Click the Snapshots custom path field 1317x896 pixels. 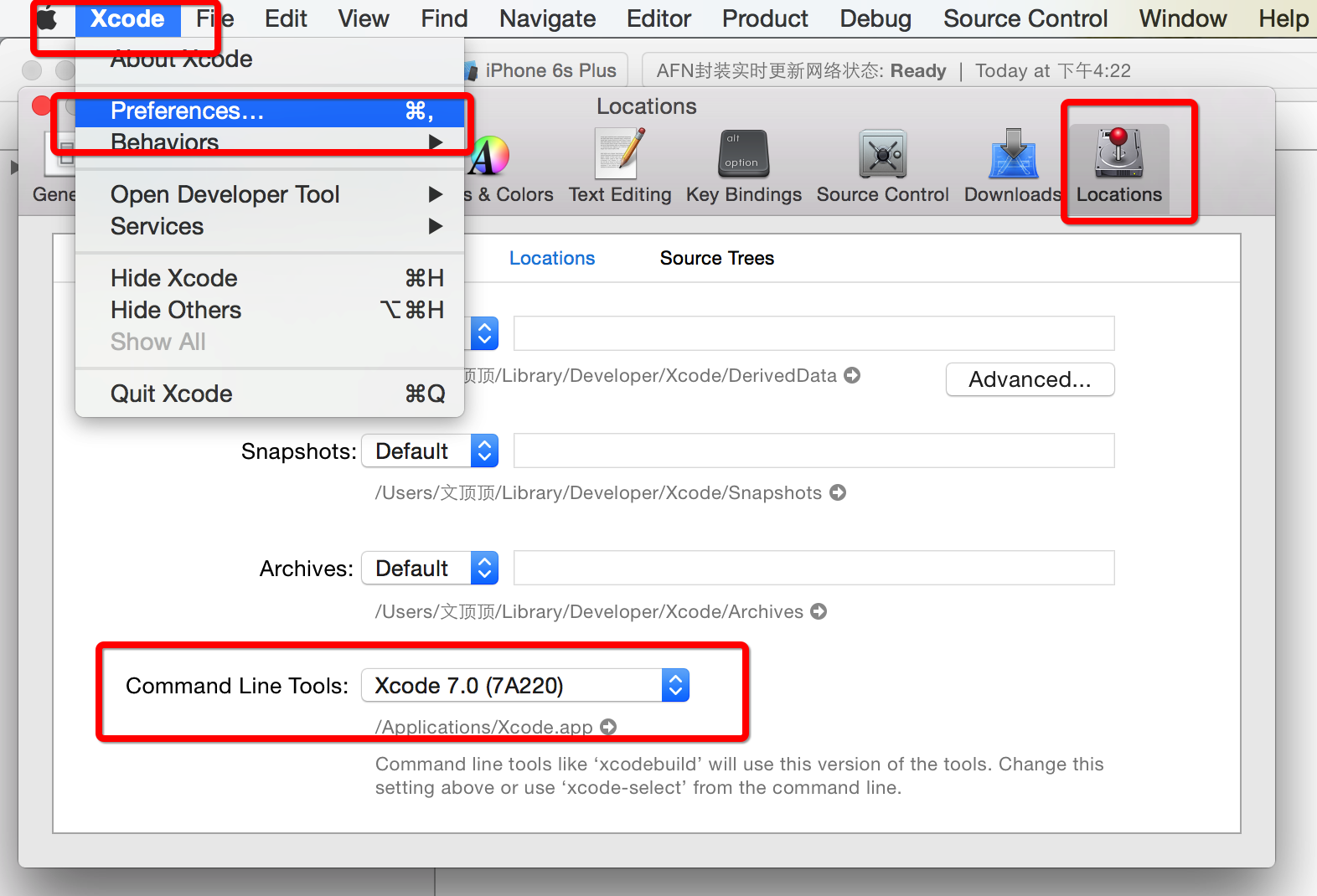pyautogui.click(x=814, y=451)
